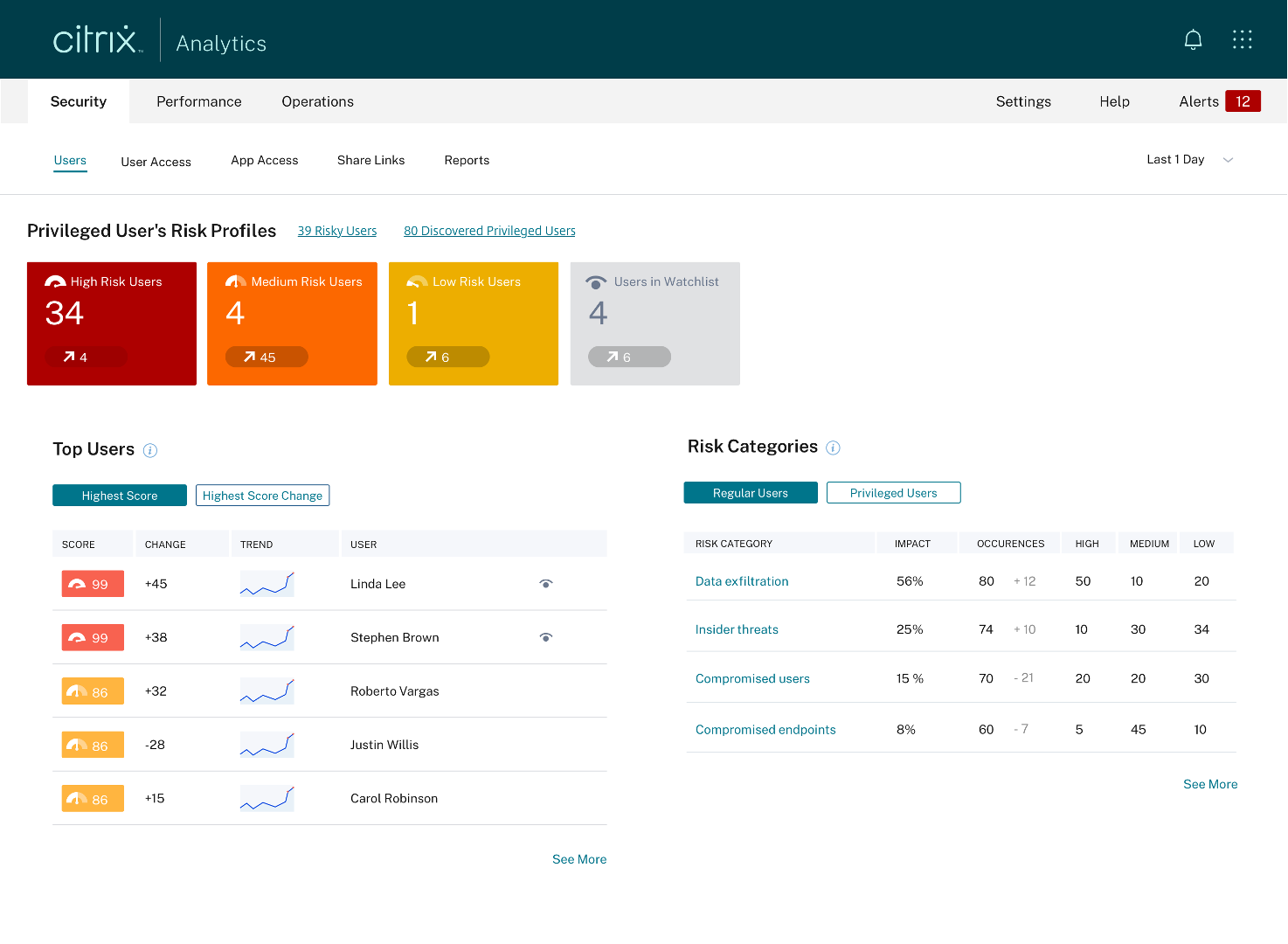This screenshot has width=1288, height=944.
Task: Click See More under Risk Categories
Action: coord(1210,784)
